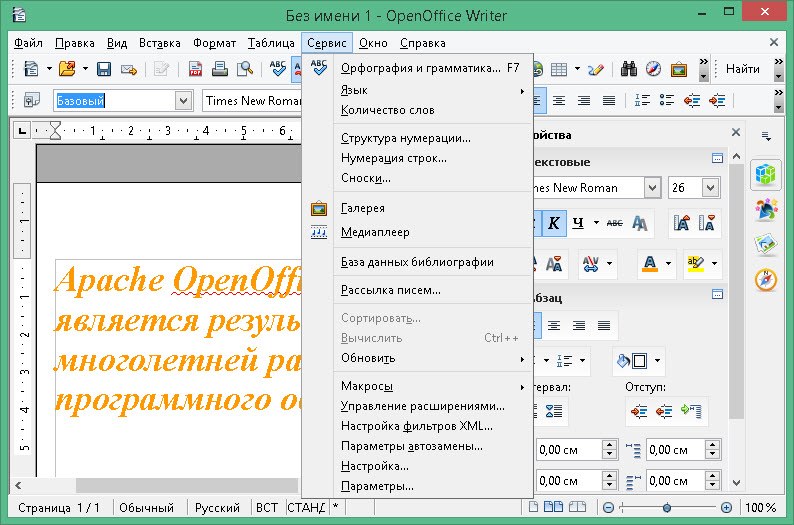Image resolution: width=794 pixels, height=525 pixels.
Task: Open the highlighting color dropdown arrow in the sidebar
Action: click(x=714, y=263)
